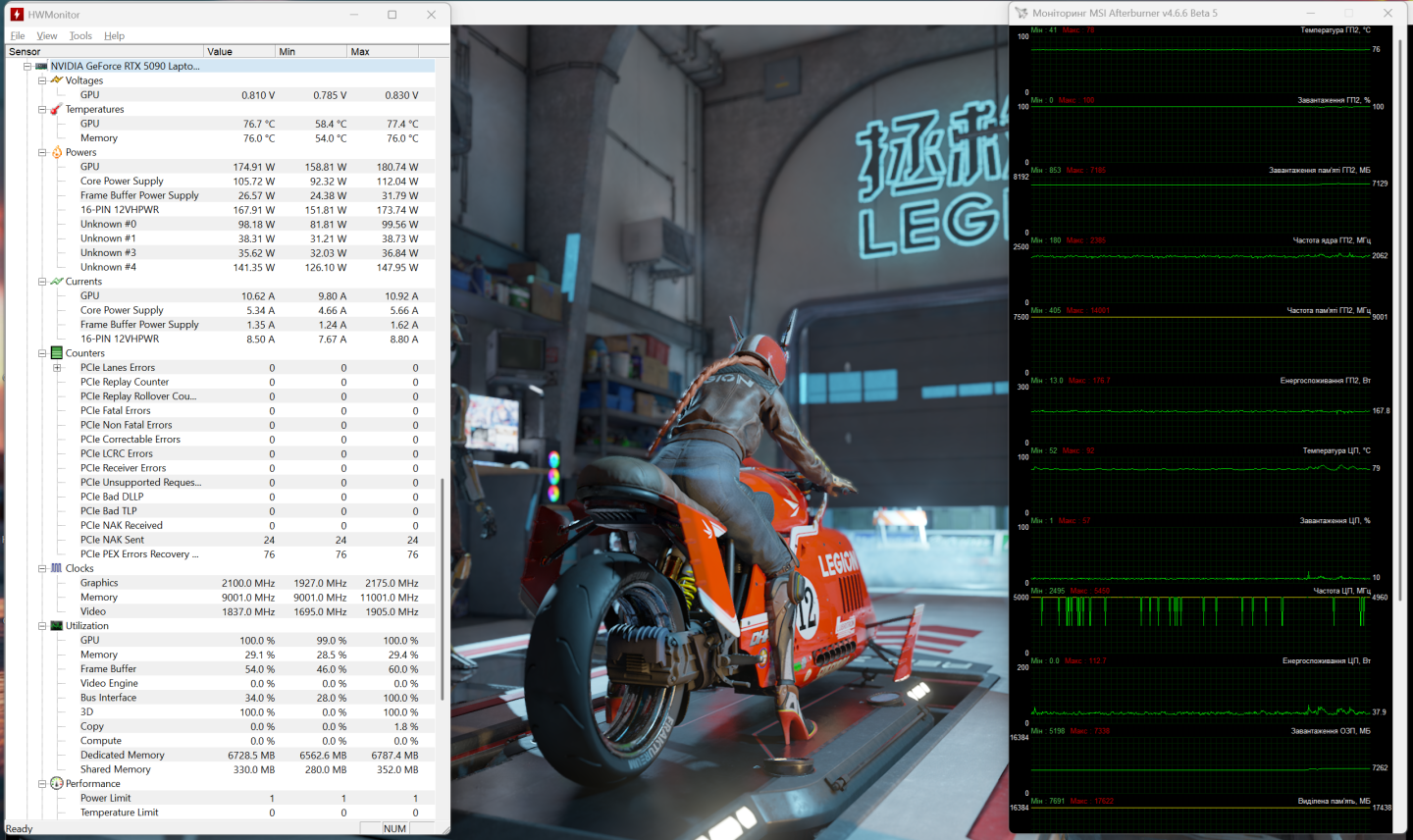
Task: Click the Utilization category icon
Action: [57, 626]
